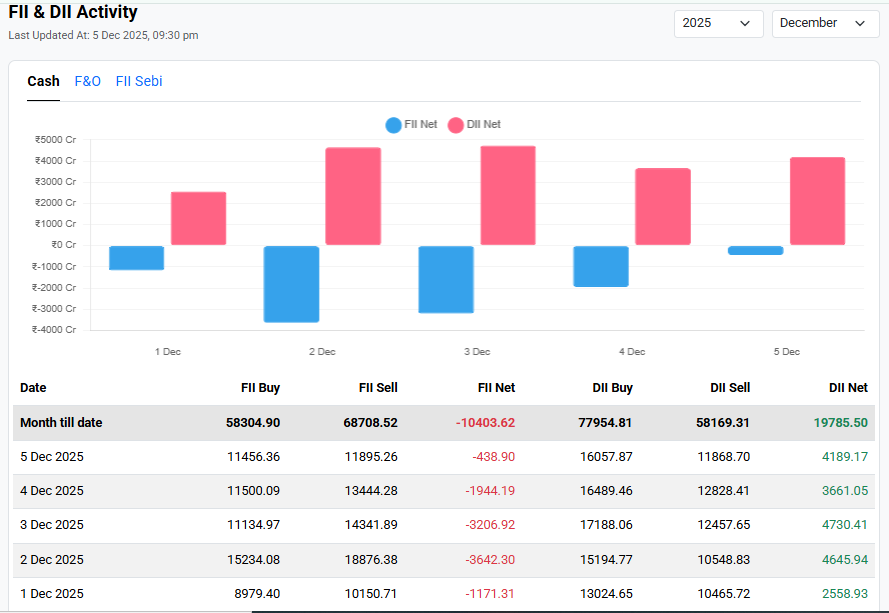The height and width of the screenshot is (613, 889).
Task: Click the chevron on the year selector
Action: (x=744, y=23)
